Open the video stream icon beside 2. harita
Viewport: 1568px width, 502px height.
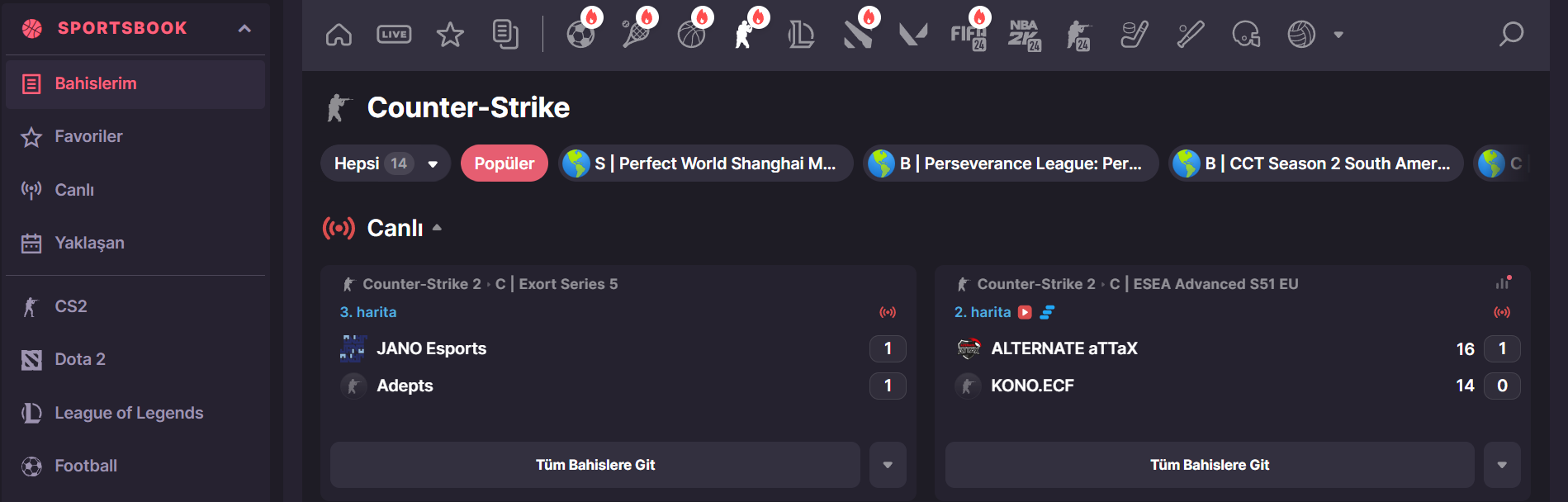tap(1025, 312)
